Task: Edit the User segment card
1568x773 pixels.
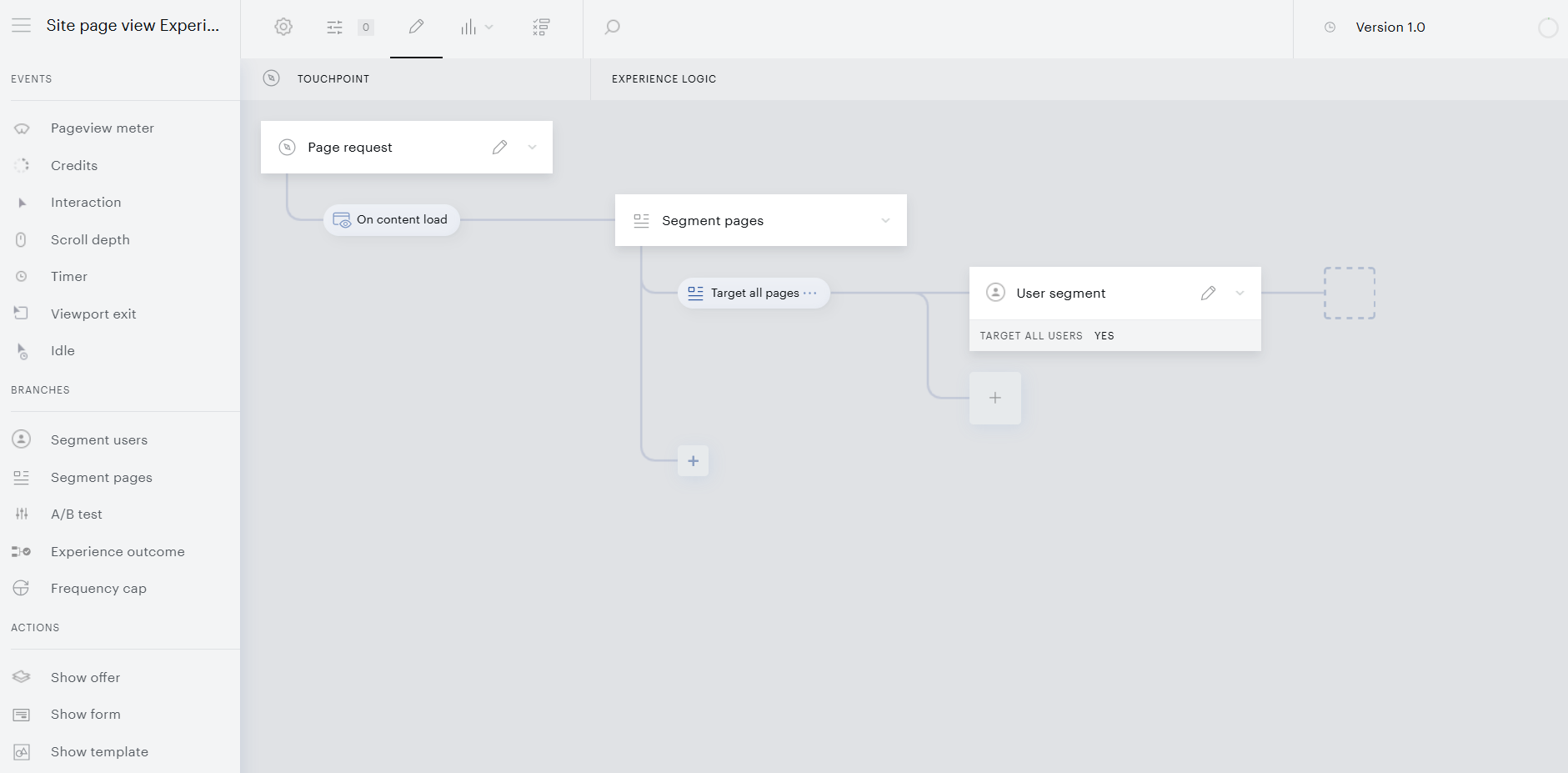Action: pos(1208,293)
